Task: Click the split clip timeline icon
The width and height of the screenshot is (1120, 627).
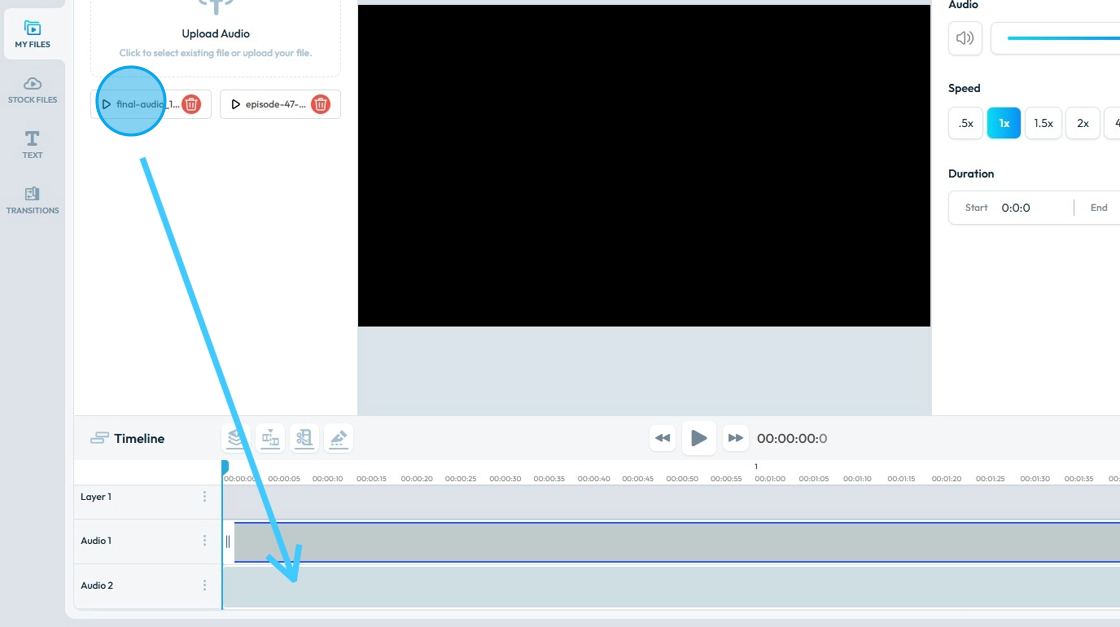Action: coord(270,438)
